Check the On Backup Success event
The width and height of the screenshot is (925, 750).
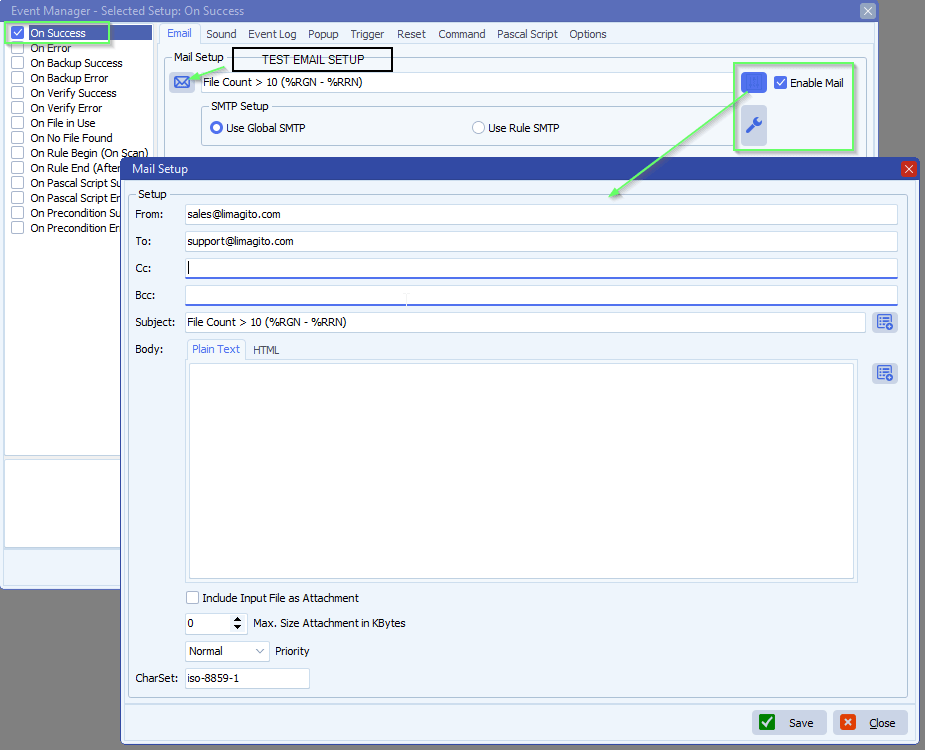[x=18, y=63]
